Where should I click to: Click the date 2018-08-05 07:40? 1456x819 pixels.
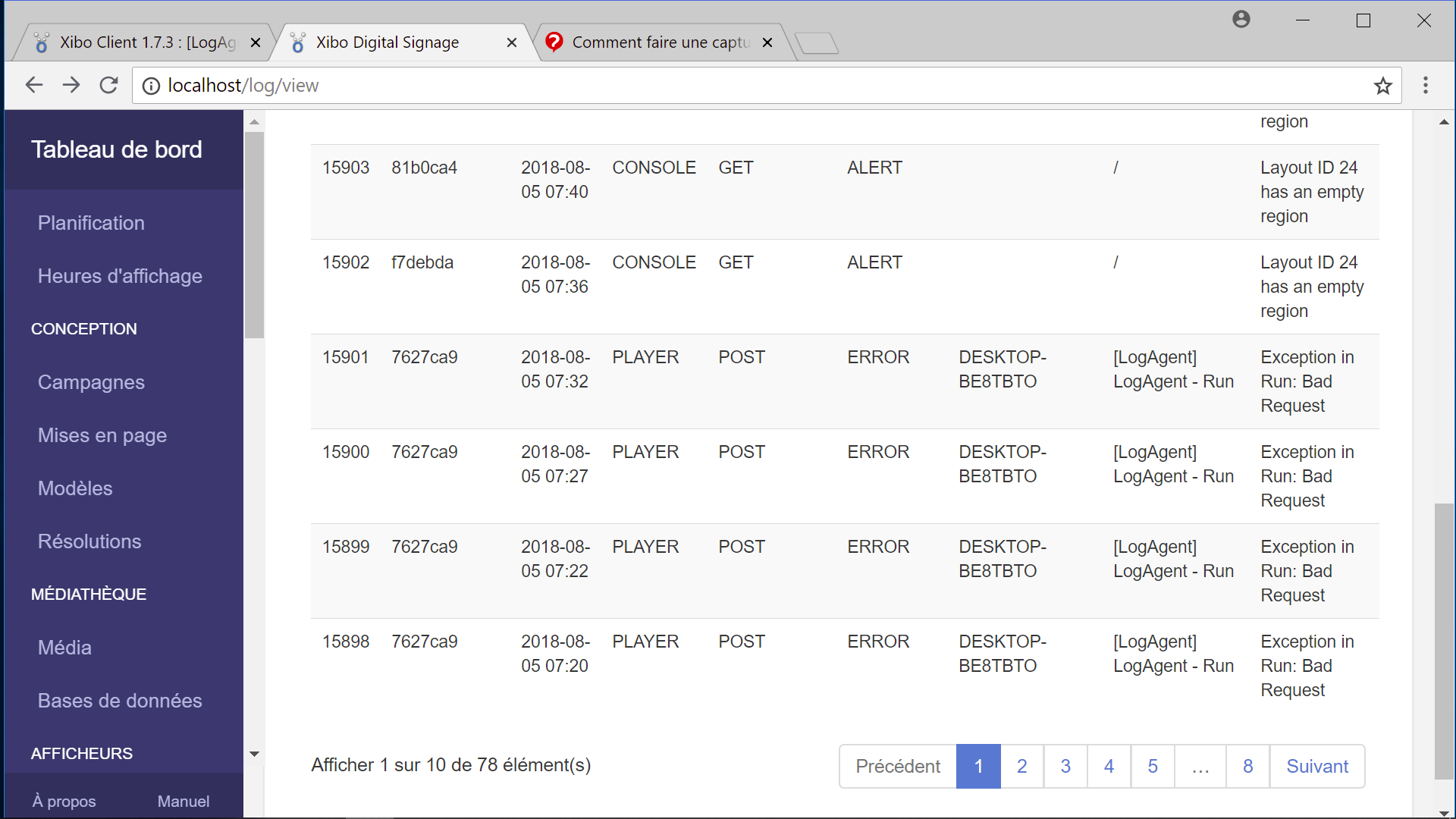[555, 180]
